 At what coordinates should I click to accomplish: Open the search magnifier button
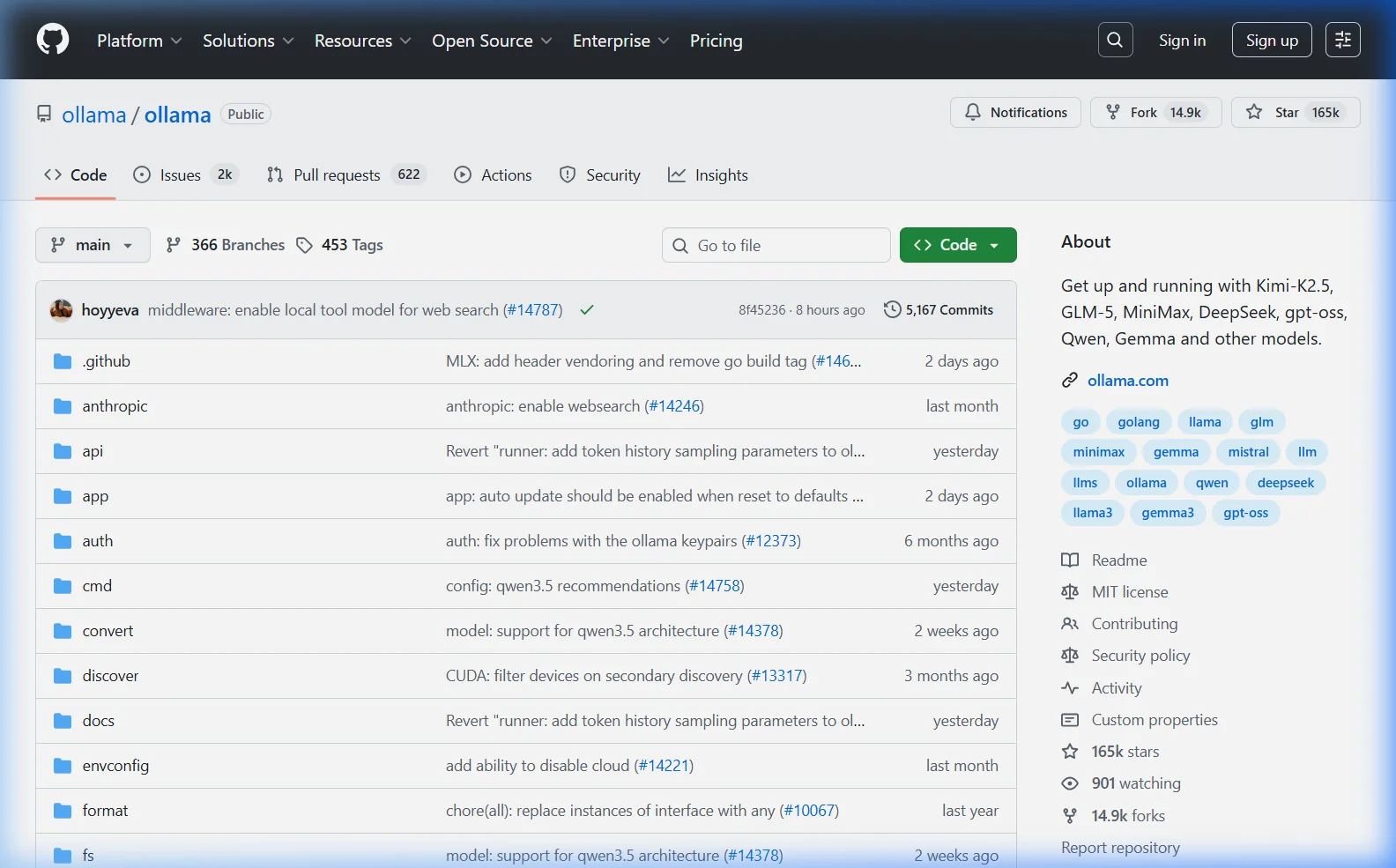[1115, 40]
